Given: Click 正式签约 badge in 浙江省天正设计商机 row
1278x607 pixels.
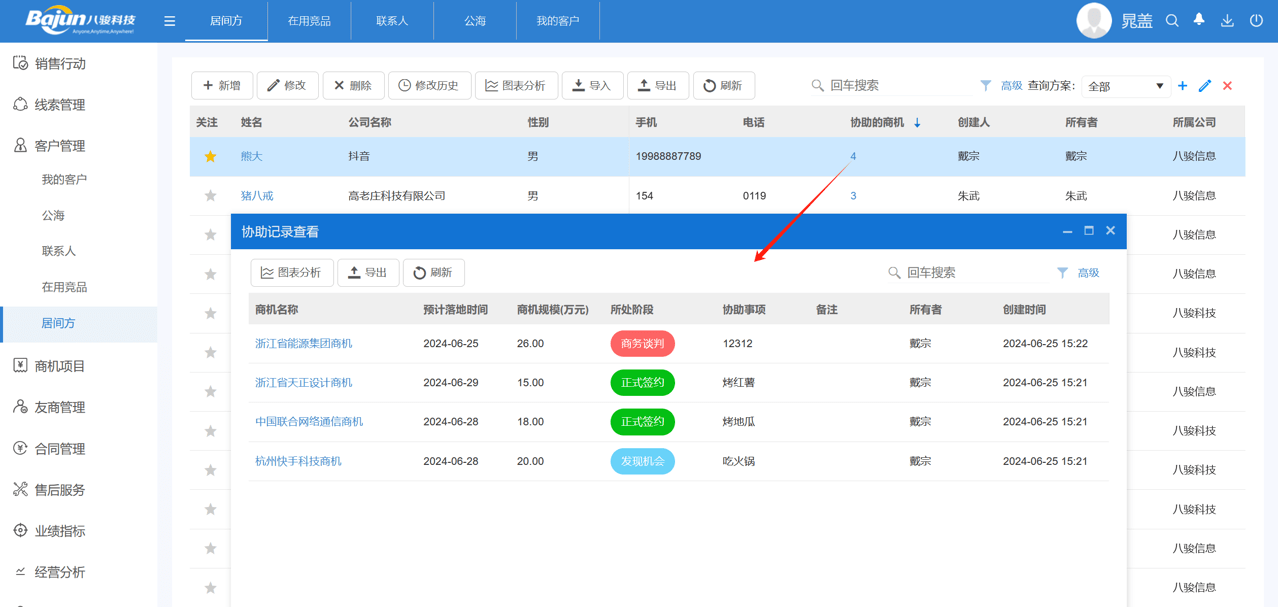Looking at the screenshot, I should click(x=642, y=383).
